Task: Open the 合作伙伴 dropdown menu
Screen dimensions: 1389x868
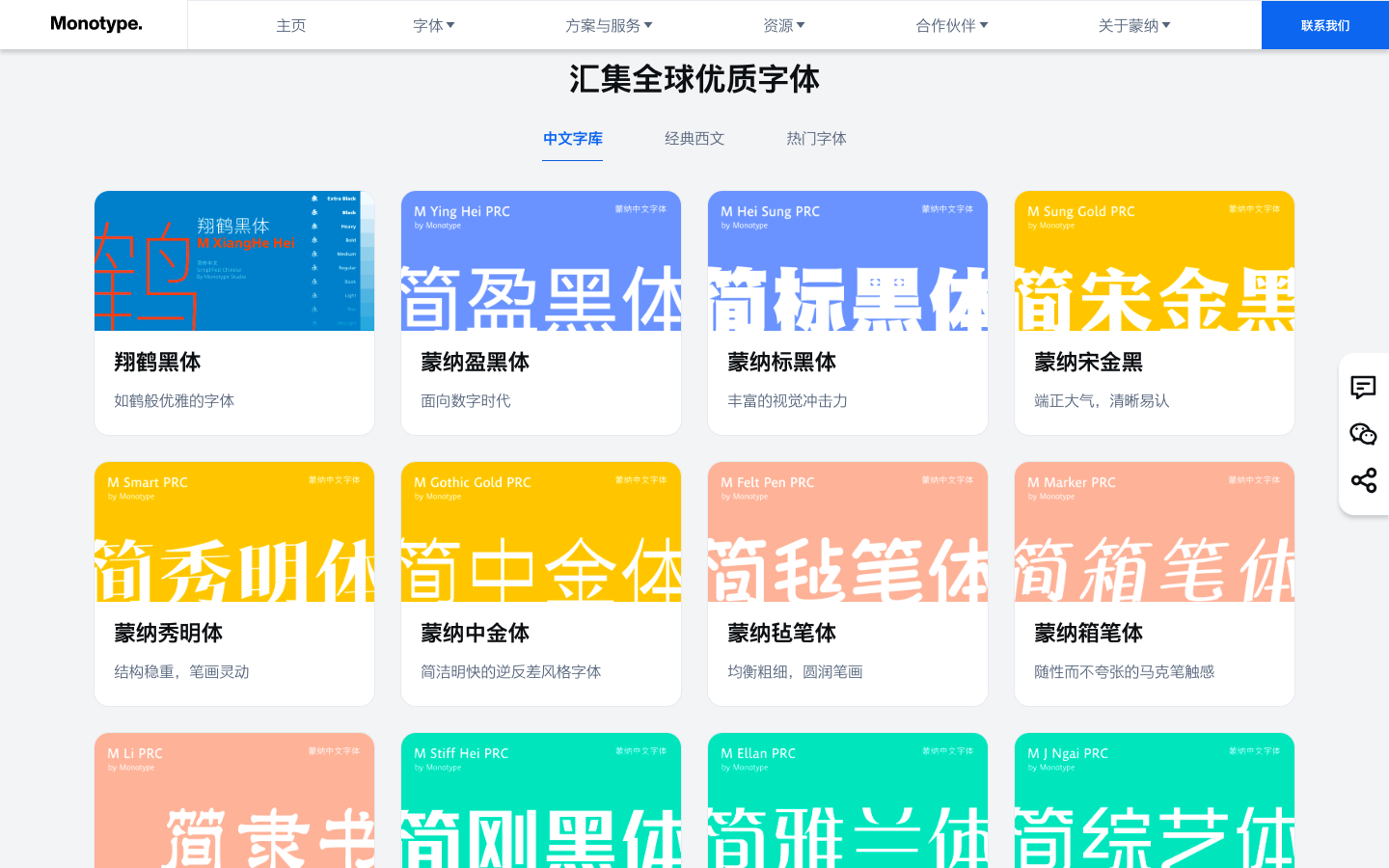Action: (x=951, y=26)
